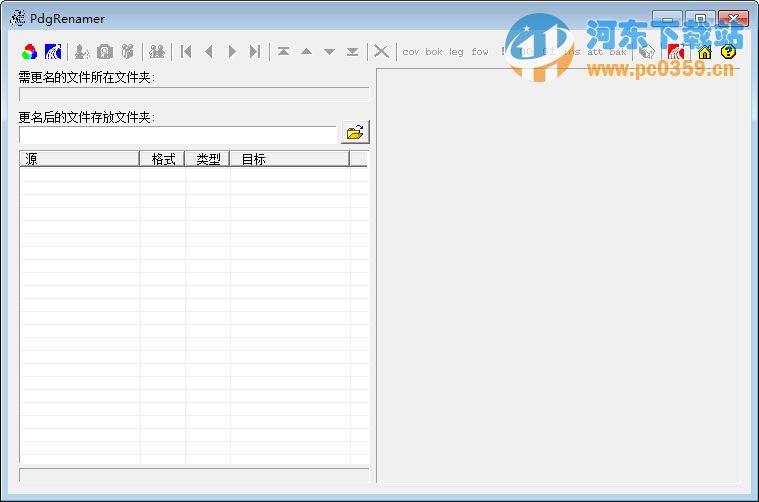
Task: Click the red waterfall toolbar icon
Action: coord(676,51)
